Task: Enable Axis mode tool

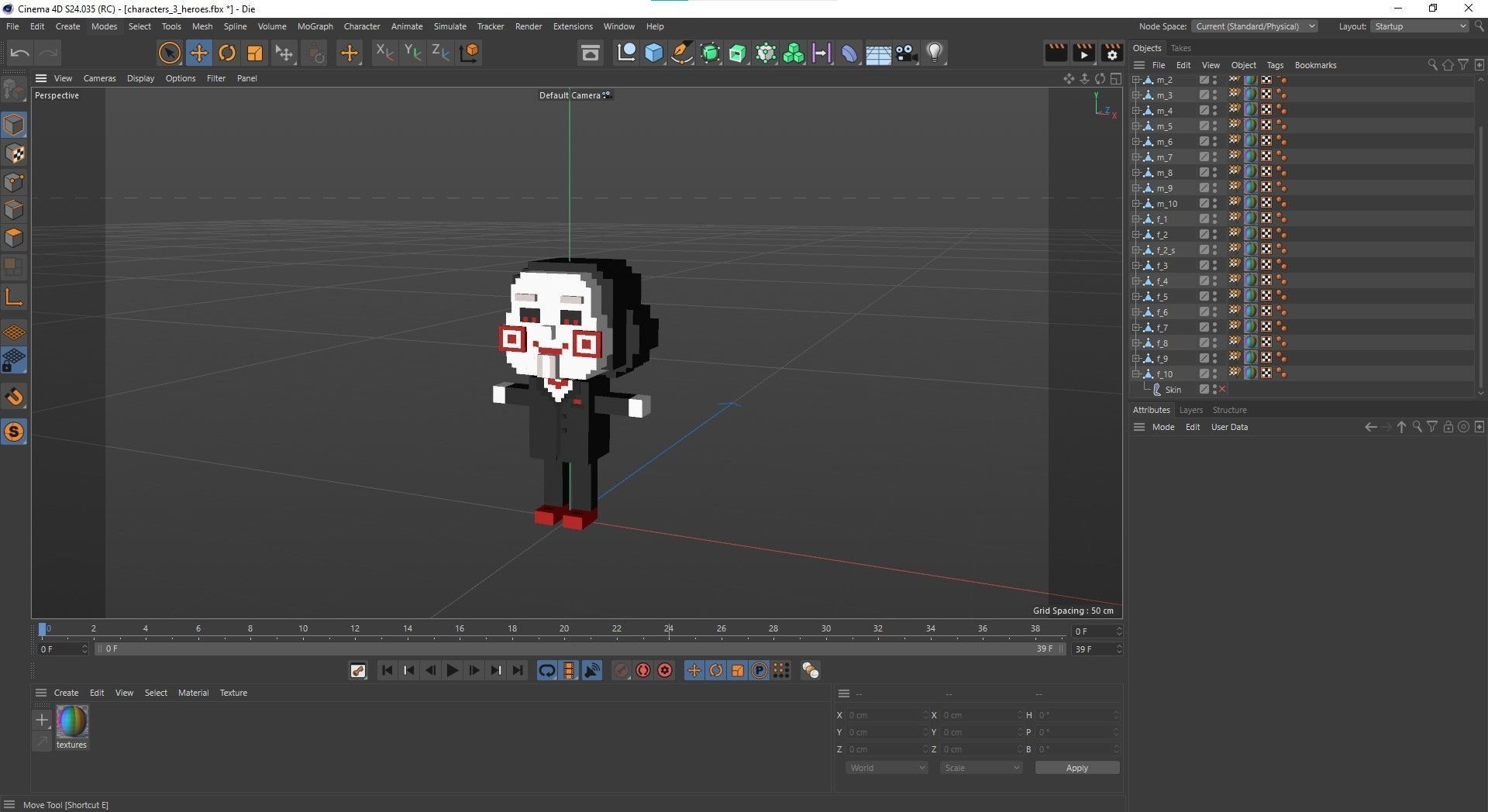Action: coord(14,298)
